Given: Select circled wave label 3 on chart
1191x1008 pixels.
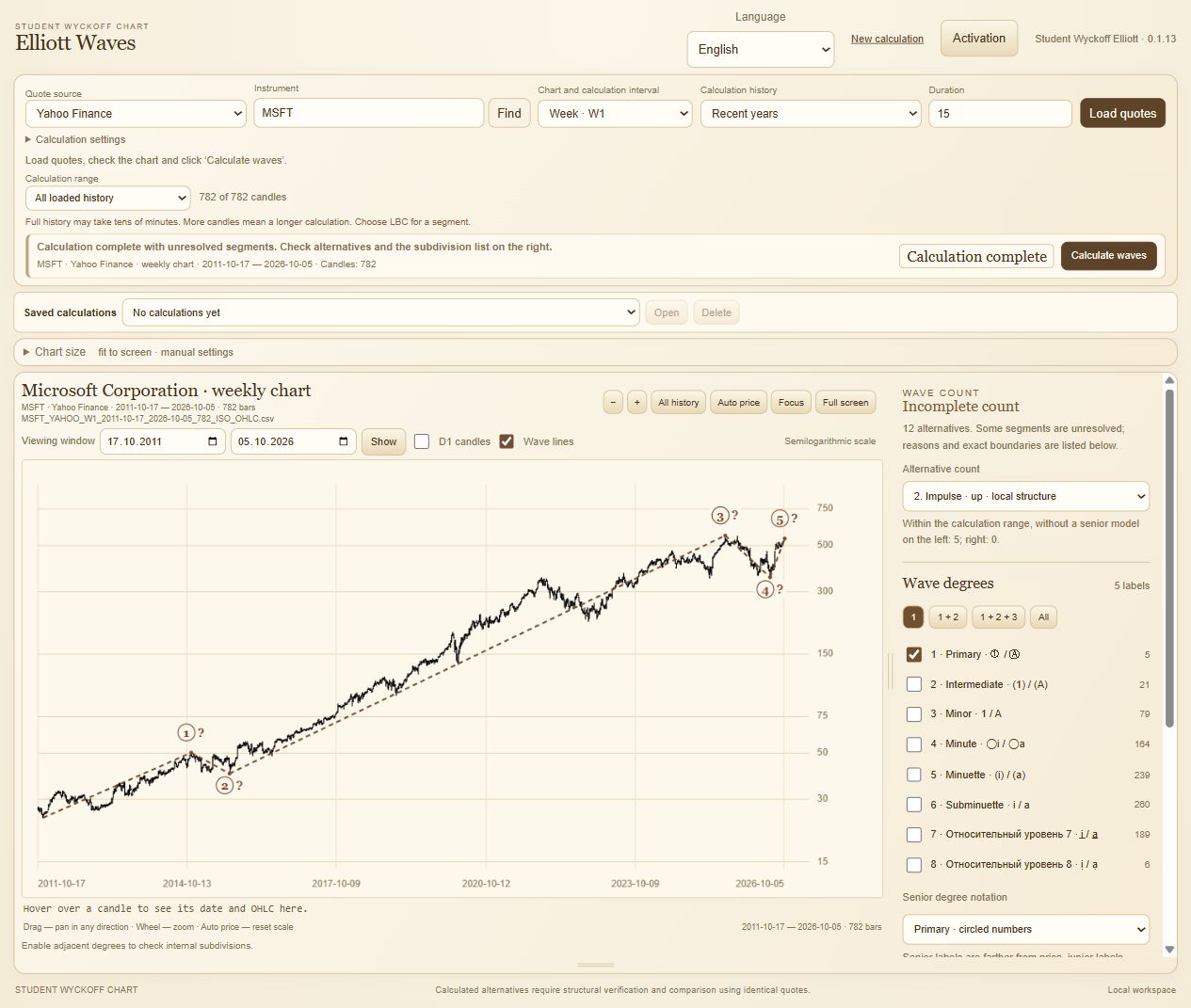Looking at the screenshot, I should coord(720,516).
